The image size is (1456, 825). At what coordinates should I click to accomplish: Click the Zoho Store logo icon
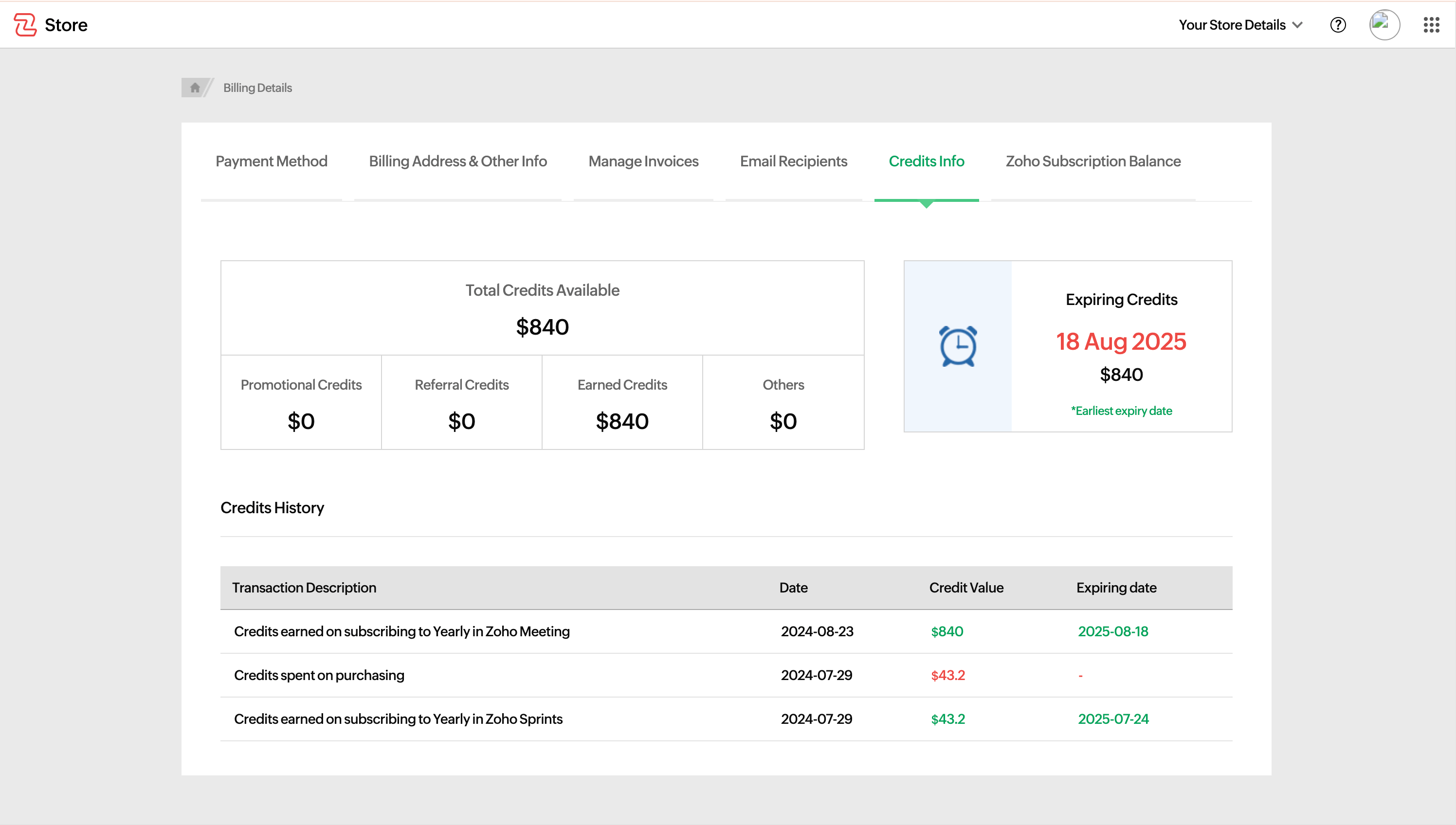tap(25, 25)
